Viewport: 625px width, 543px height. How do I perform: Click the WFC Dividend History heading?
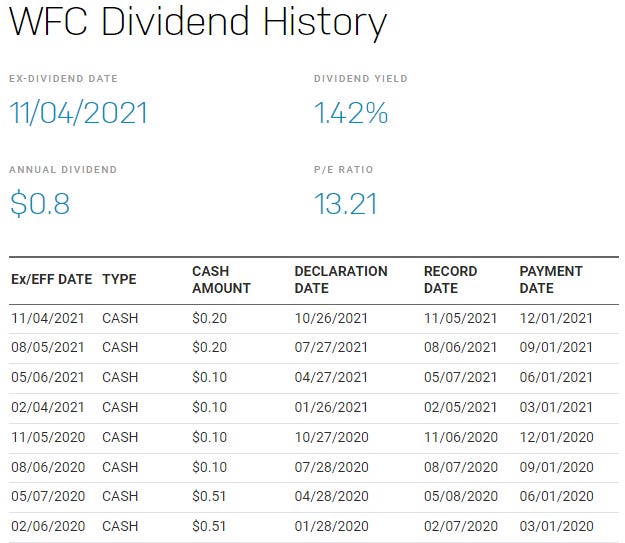point(198,23)
